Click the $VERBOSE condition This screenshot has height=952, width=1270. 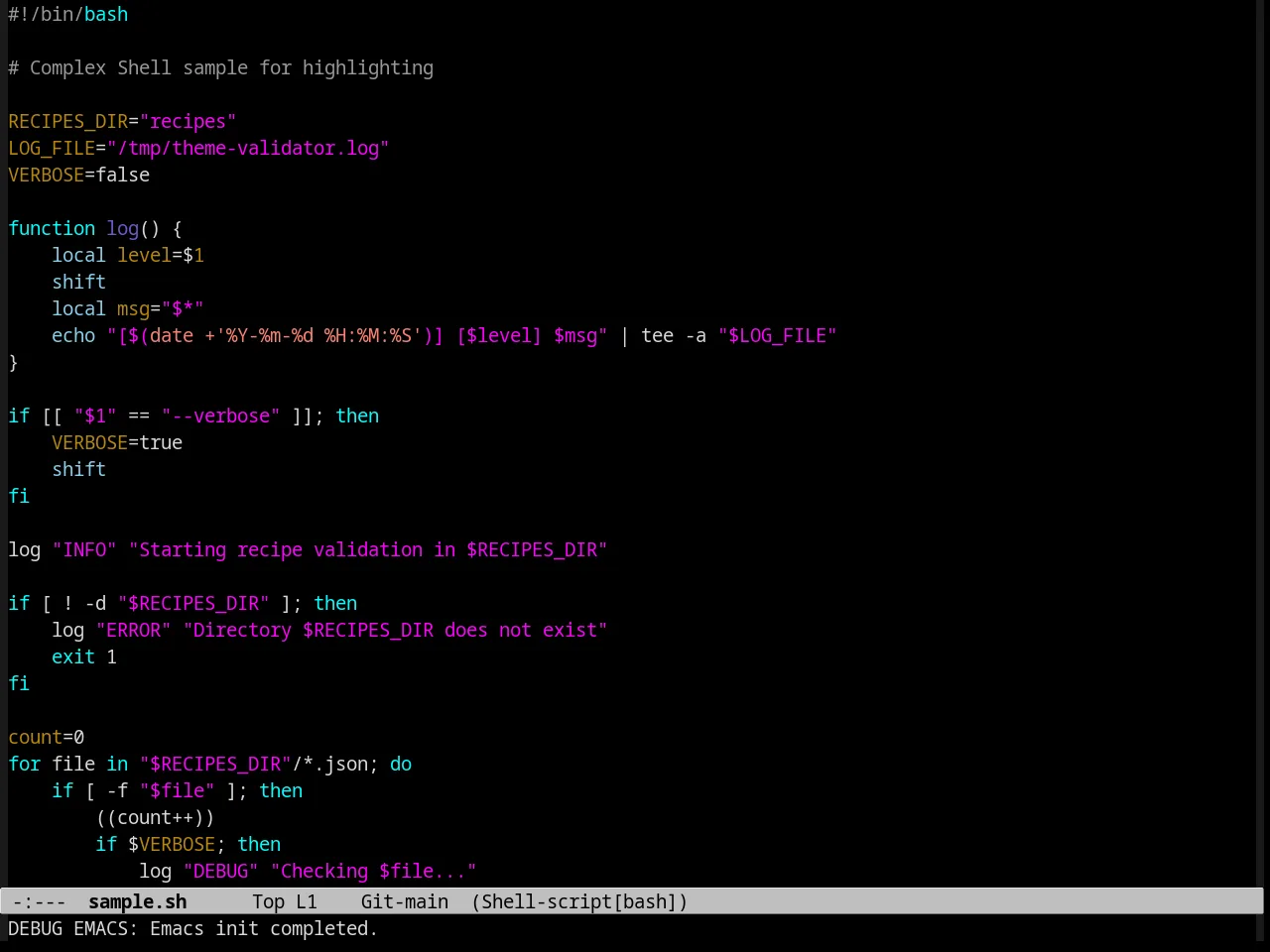point(172,844)
